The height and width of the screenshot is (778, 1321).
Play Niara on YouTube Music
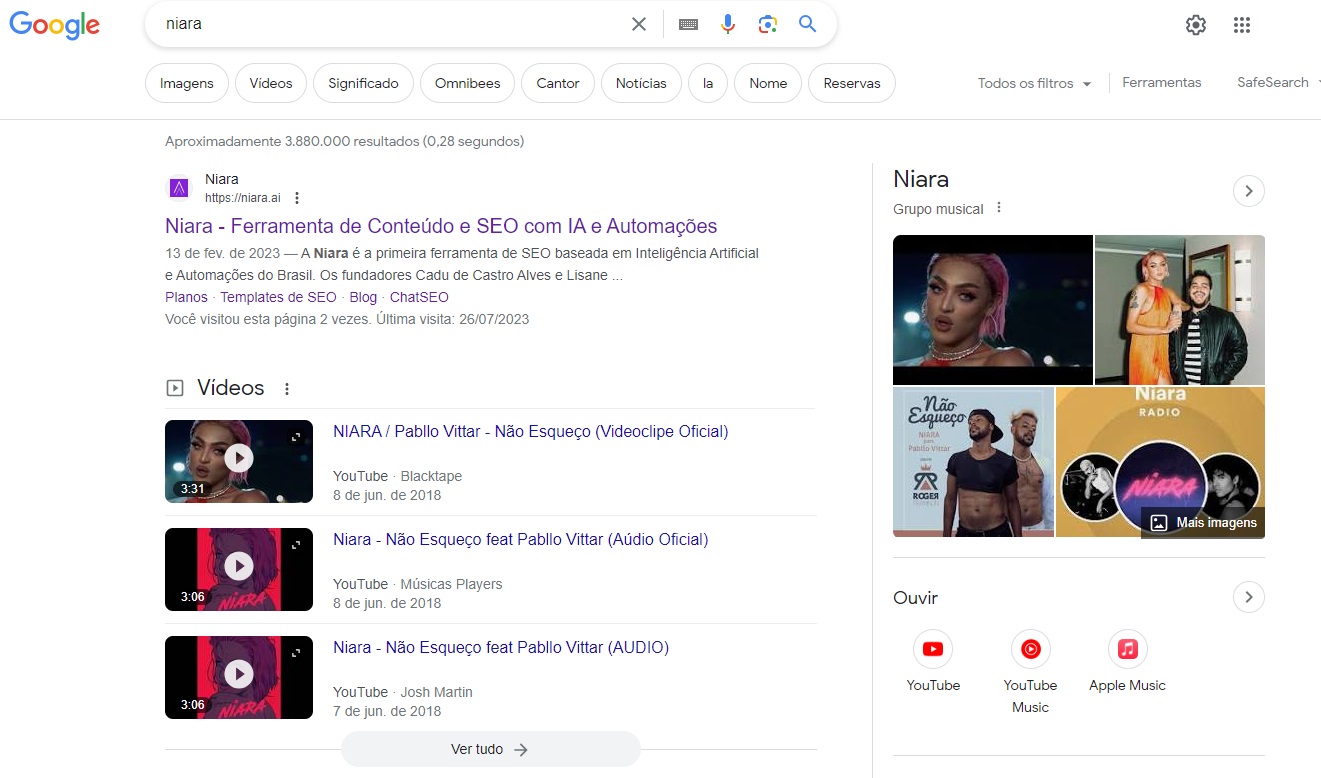(x=1030, y=648)
